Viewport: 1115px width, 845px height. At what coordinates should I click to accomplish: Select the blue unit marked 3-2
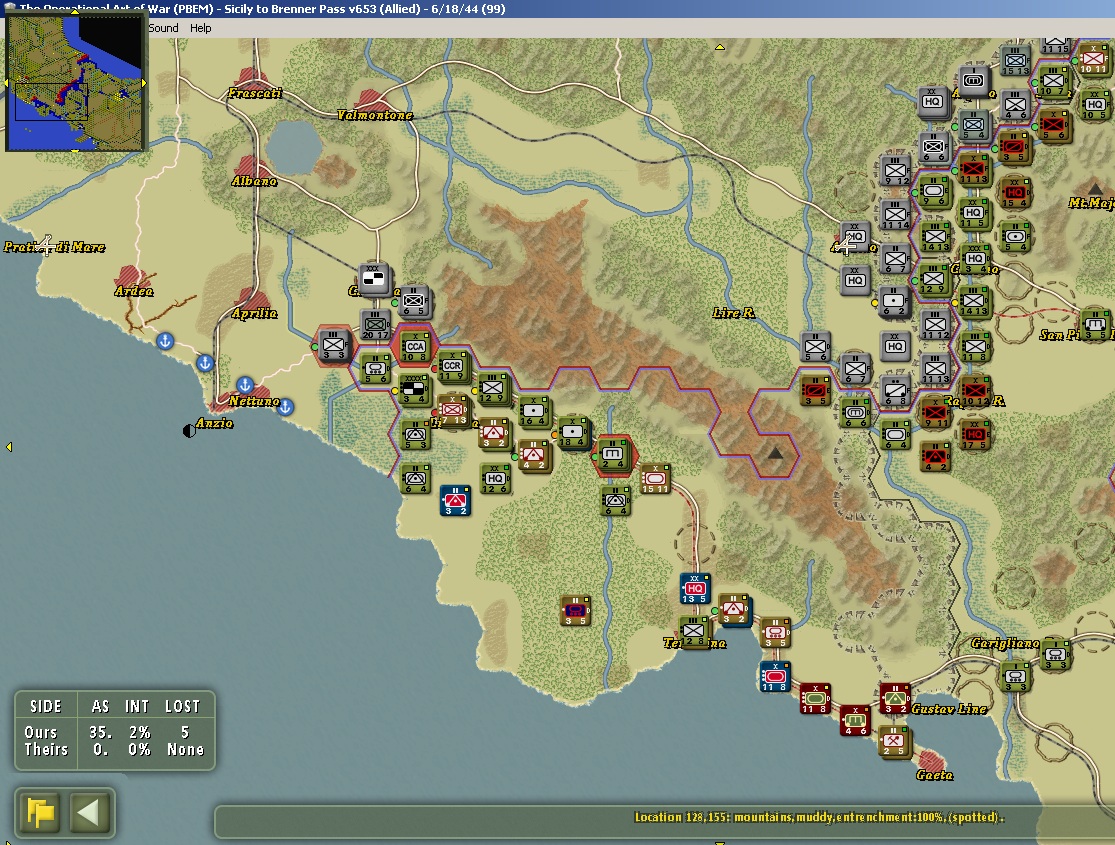click(x=455, y=501)
